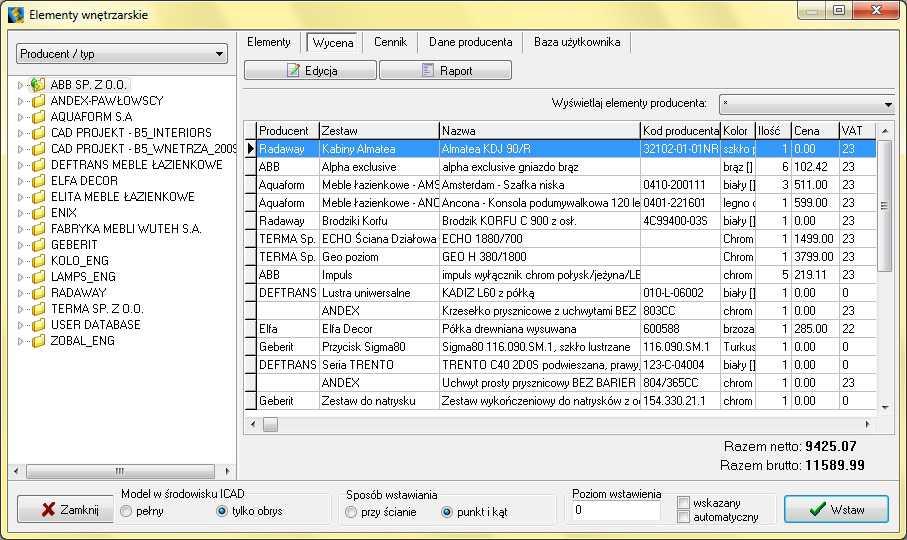Click the DEFTRANS MEBLE ŁAZIENKOWE folder icon
907x540 pixels.
tap(39, 165)
